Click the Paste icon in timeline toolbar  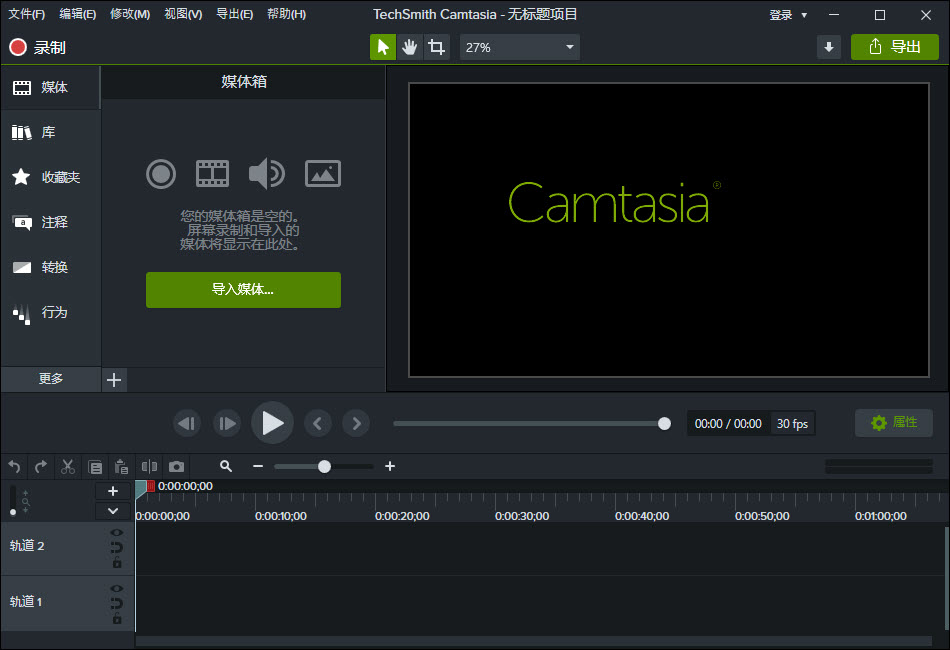point(121,466)
